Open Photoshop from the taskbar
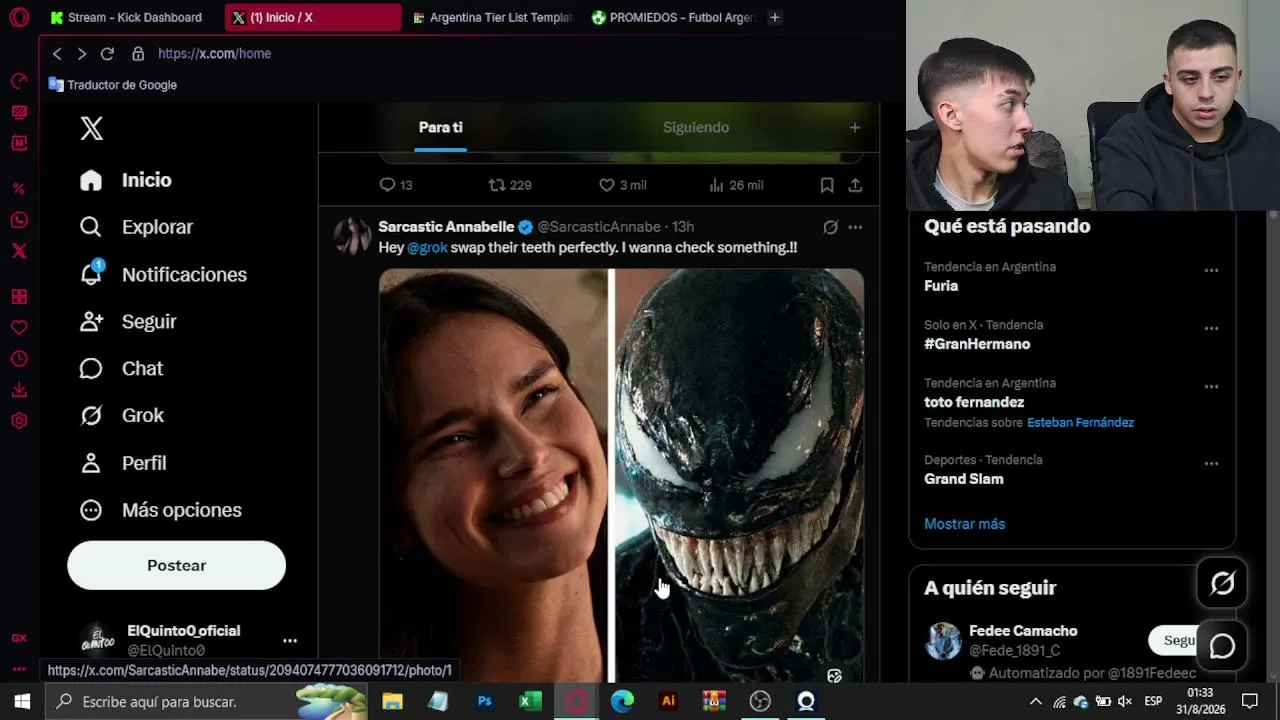Image resolution: width=1280 pixels, height=720 pixels. [485, 701]
